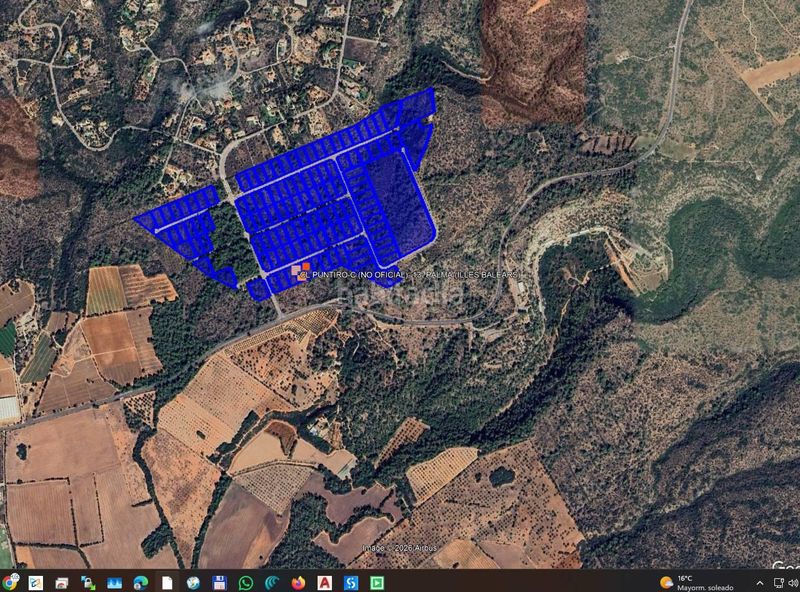Image resolution: width=800 pixels, height=592 pixels.
Task: Open the AutoCAD red A taskbar icon
Action: (324, 582)
